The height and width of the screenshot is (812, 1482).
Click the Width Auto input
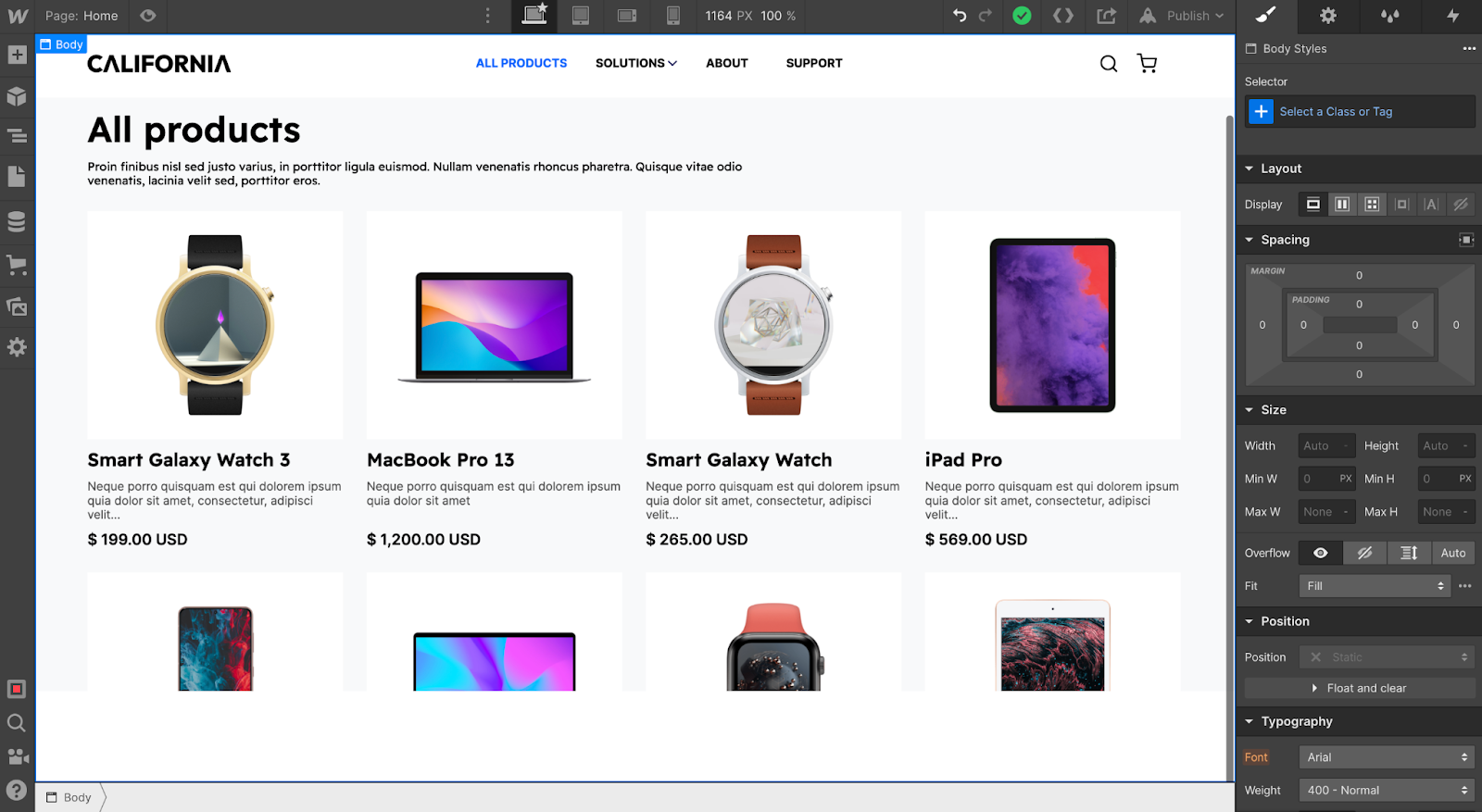1326,446
